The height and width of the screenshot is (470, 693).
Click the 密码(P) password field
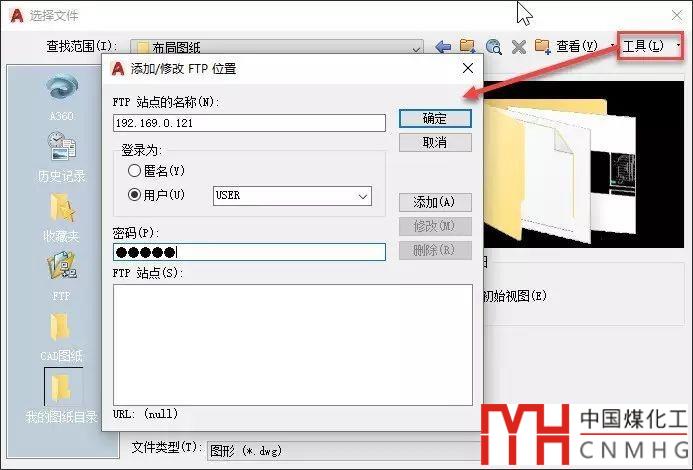click(x=249, y=252)
